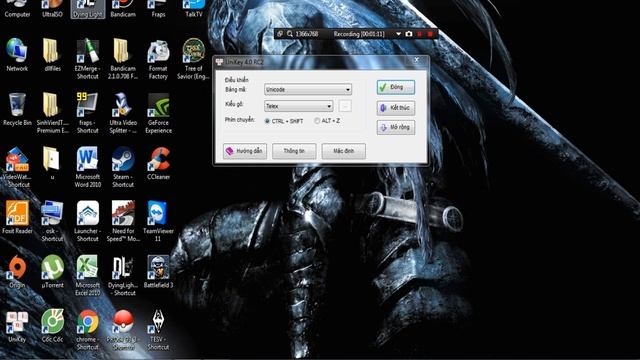Open the Bảng mã Unicode combo box

coord(308,89)
